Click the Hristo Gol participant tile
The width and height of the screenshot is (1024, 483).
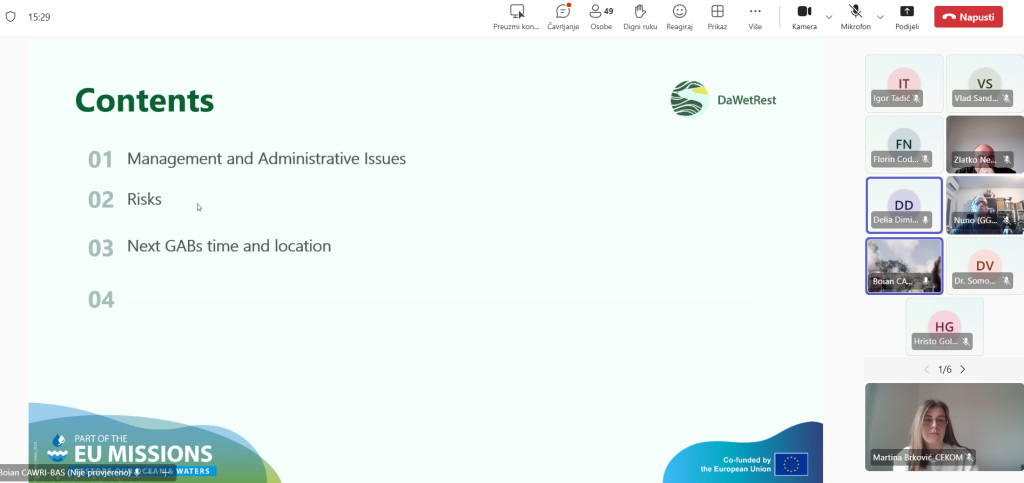point(944,326)
